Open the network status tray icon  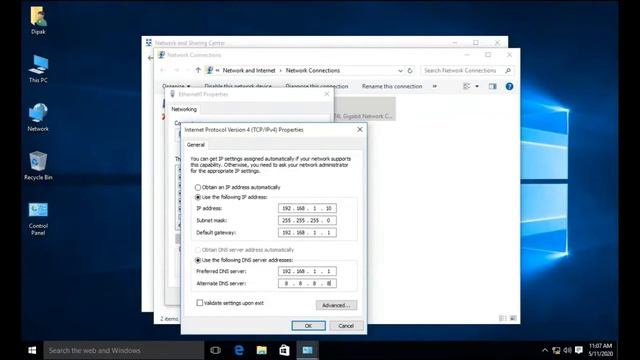(x=556, y=350)
